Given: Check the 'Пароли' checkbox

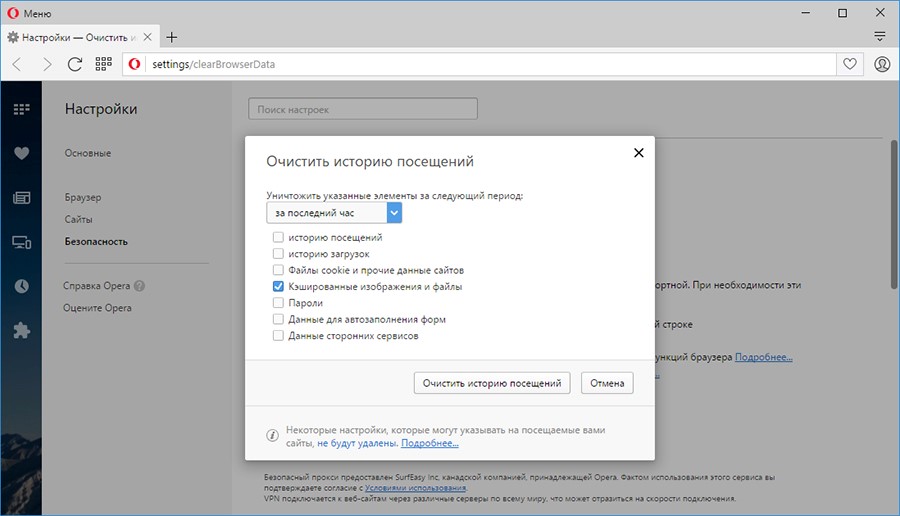Looking at the screenshot, I should pyautogui.click(x=278, y=302).
